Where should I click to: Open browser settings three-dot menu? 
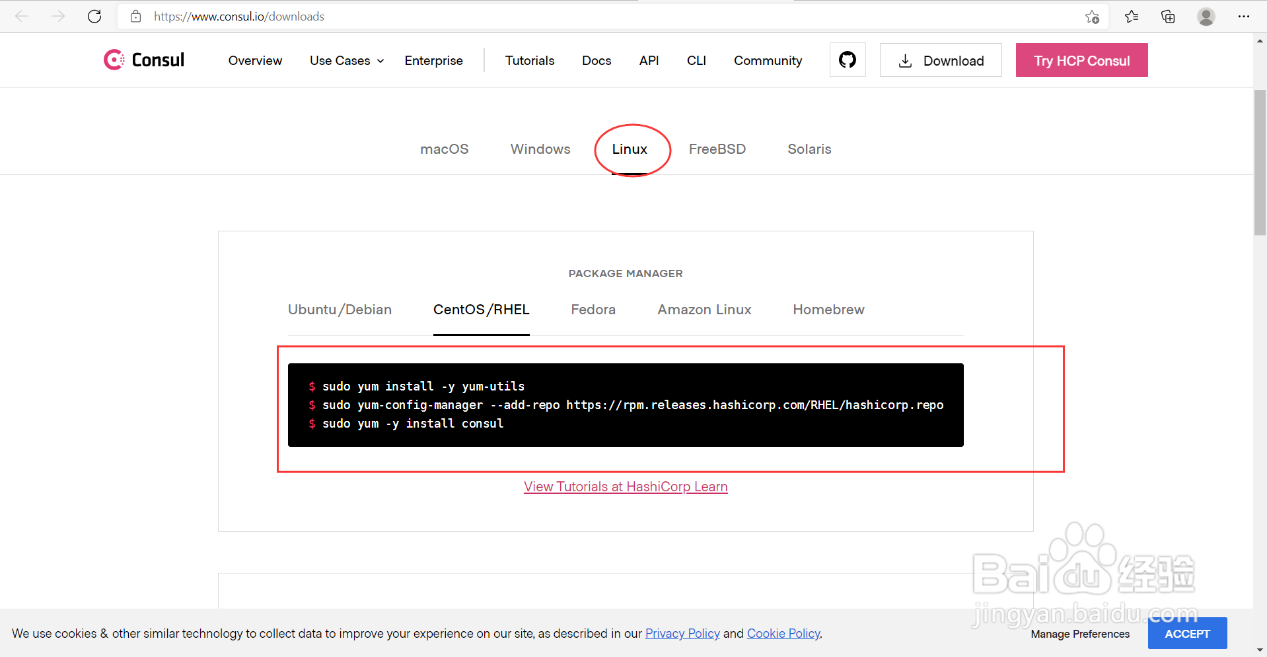[1244, 16]
